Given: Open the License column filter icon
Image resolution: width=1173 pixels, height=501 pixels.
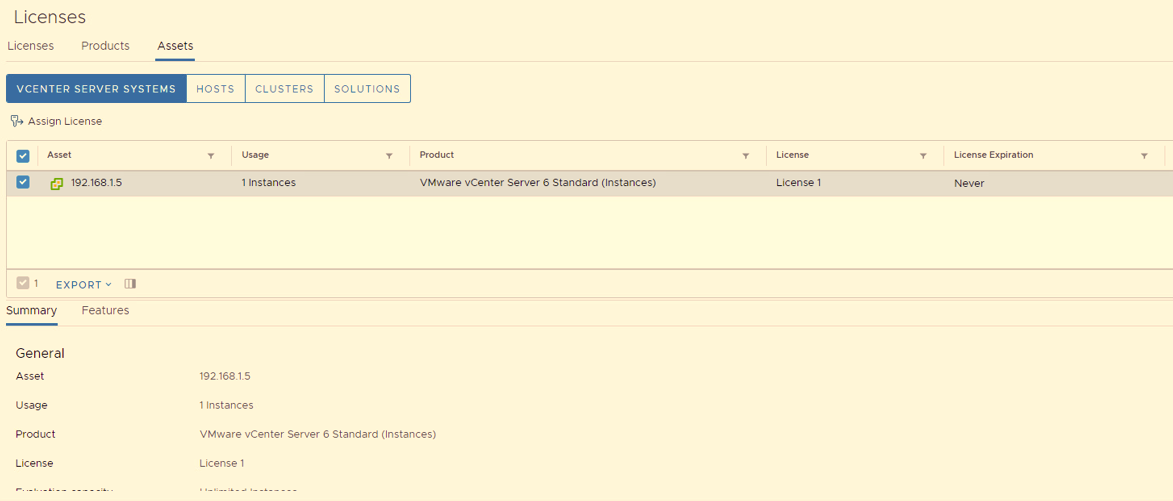Looking at the screenshot, I should (x=923, y=156).
